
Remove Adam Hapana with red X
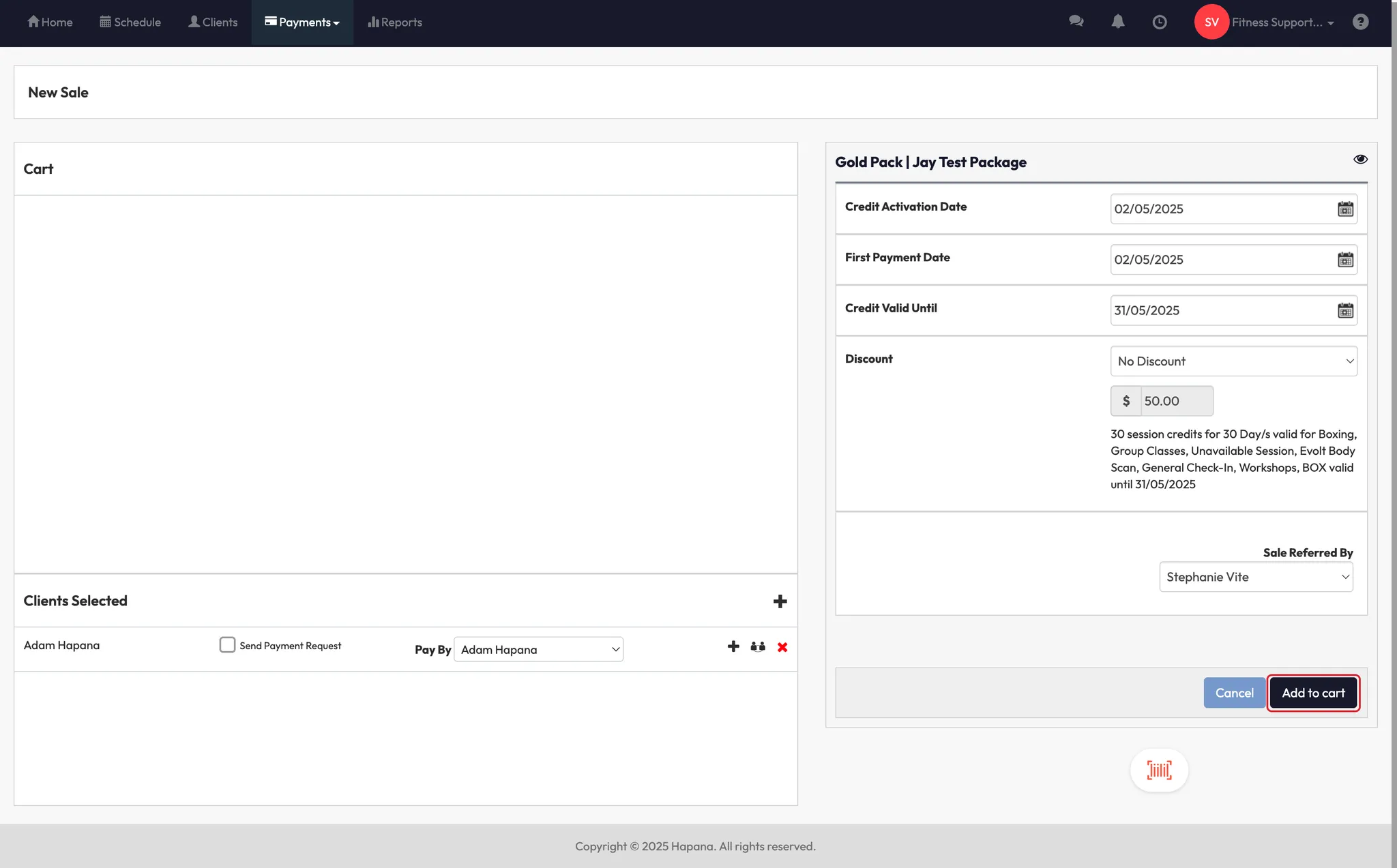tap(782, 647)
